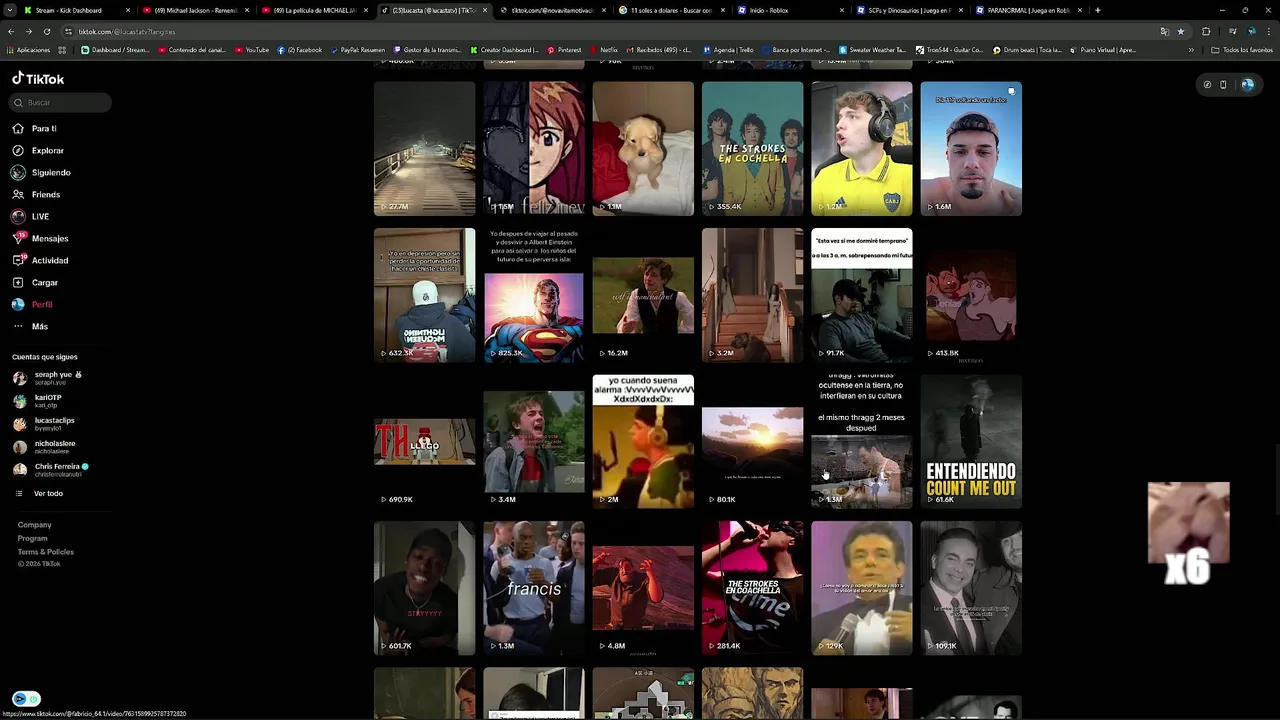Open the Más options menu
The height and width of the screenshot is (720, 1280).
tap(30, 326)
